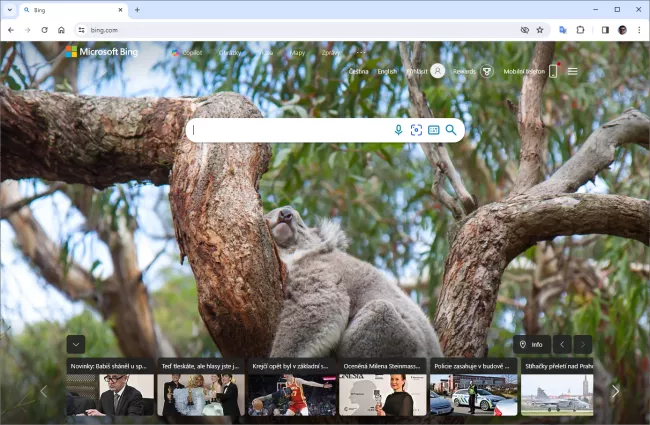Screen dimensions: 650x425
Task: Open the 'Policie zasahuje v budově' news card
Action: coord(473,387)
